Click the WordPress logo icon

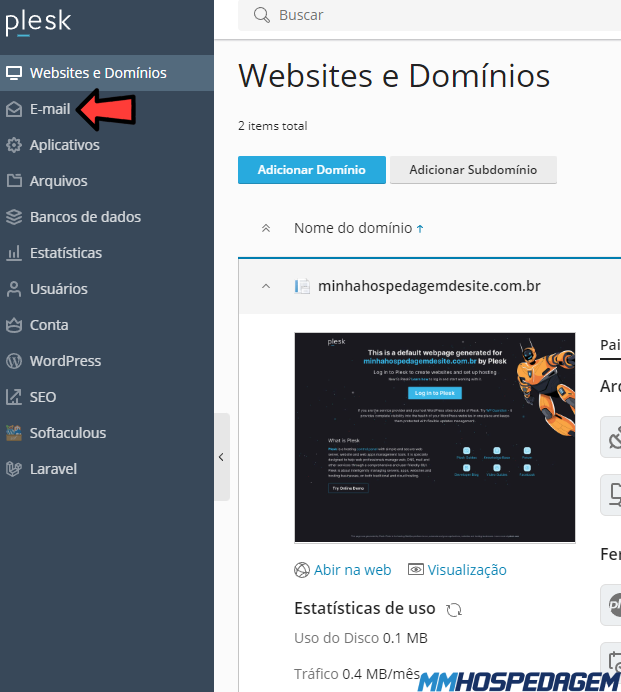coord(14,361)
